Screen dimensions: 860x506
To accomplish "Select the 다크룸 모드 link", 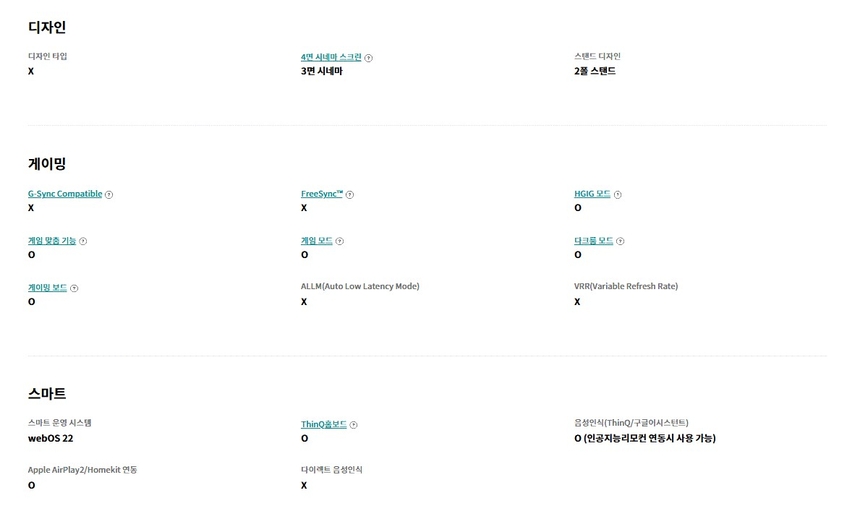I will point(594,241).
